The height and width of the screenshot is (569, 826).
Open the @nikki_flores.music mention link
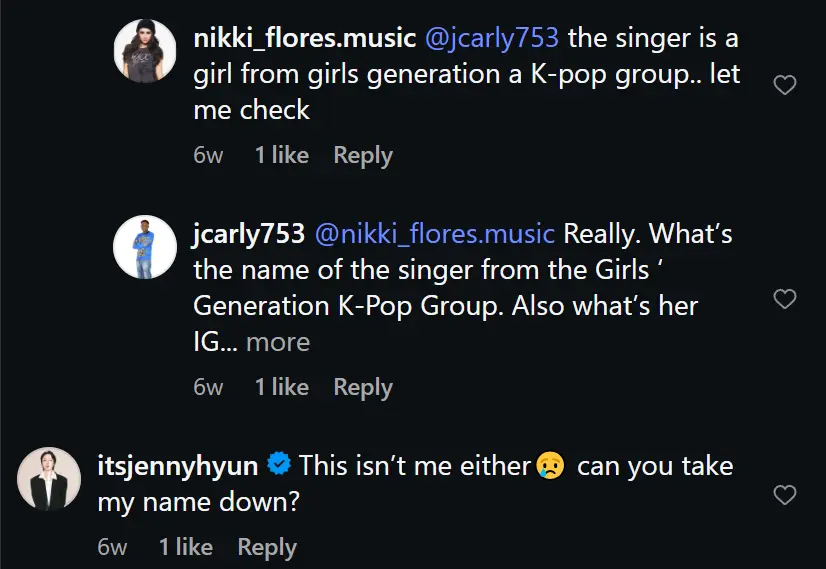[x=435, y=234]
